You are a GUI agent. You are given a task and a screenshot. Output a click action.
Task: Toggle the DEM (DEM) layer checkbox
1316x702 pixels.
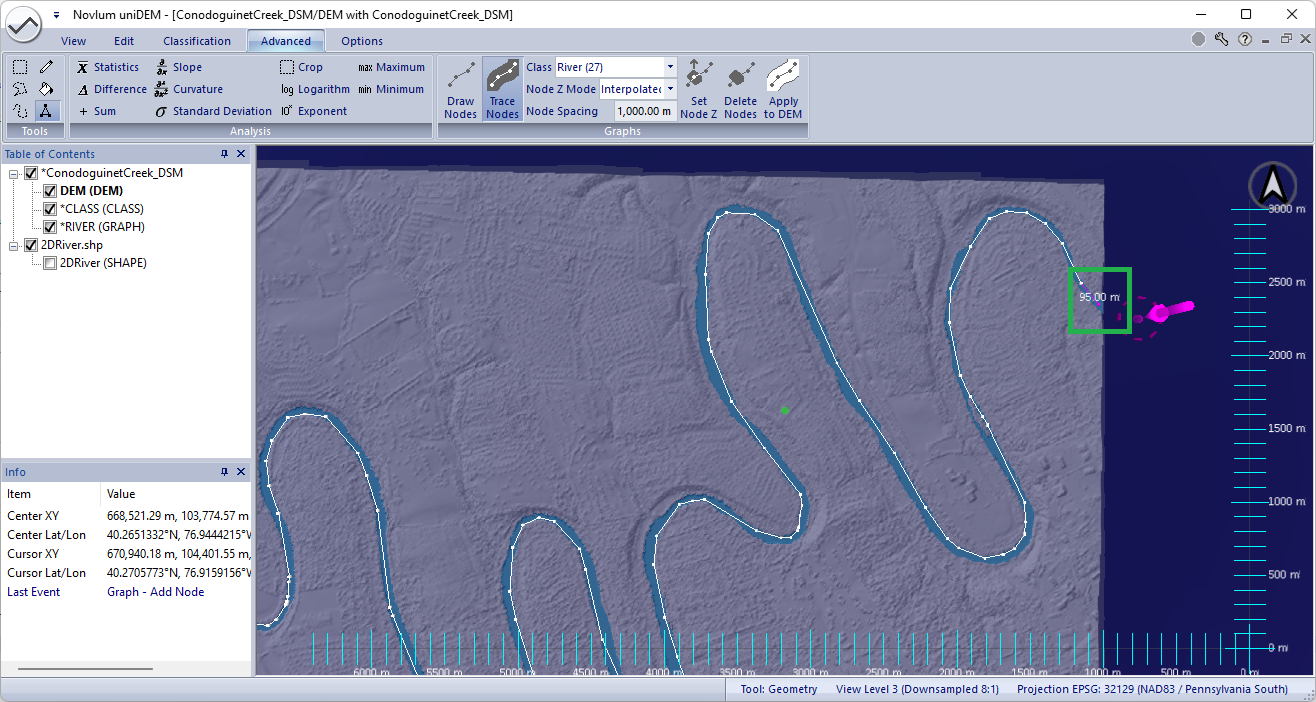tap(50, 191)
